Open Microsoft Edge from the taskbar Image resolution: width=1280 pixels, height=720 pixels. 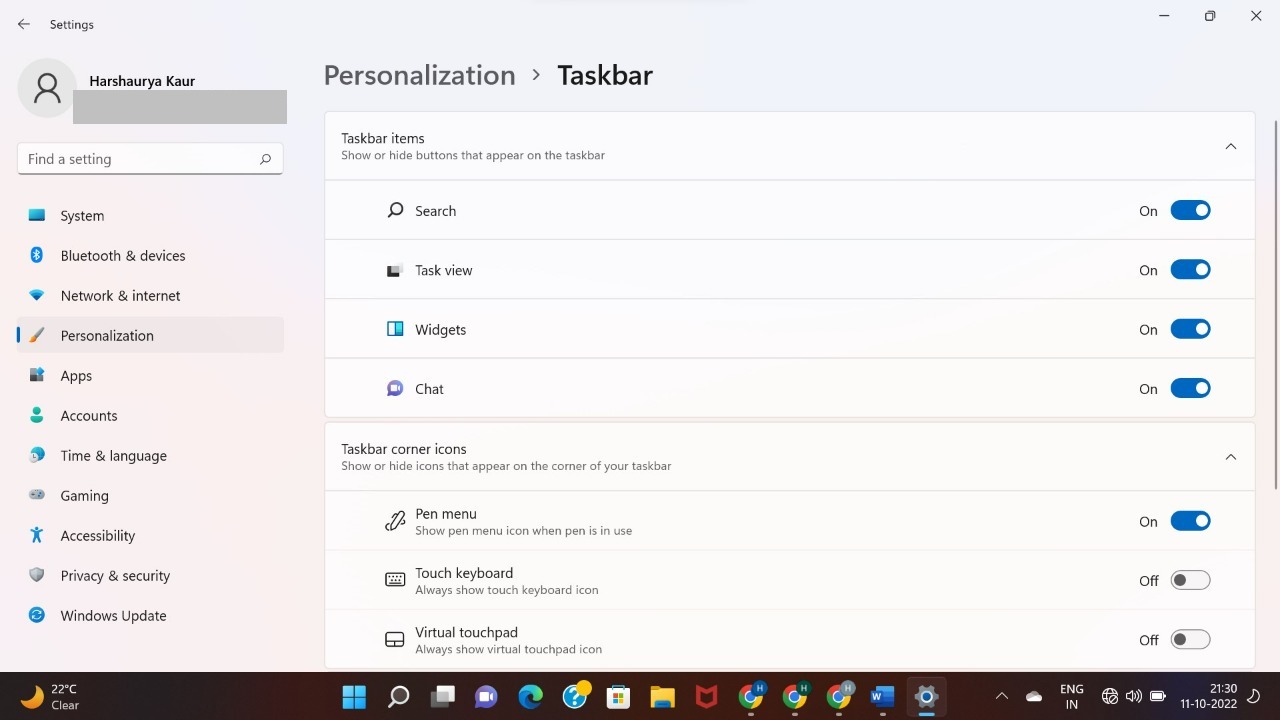point(530,696)
